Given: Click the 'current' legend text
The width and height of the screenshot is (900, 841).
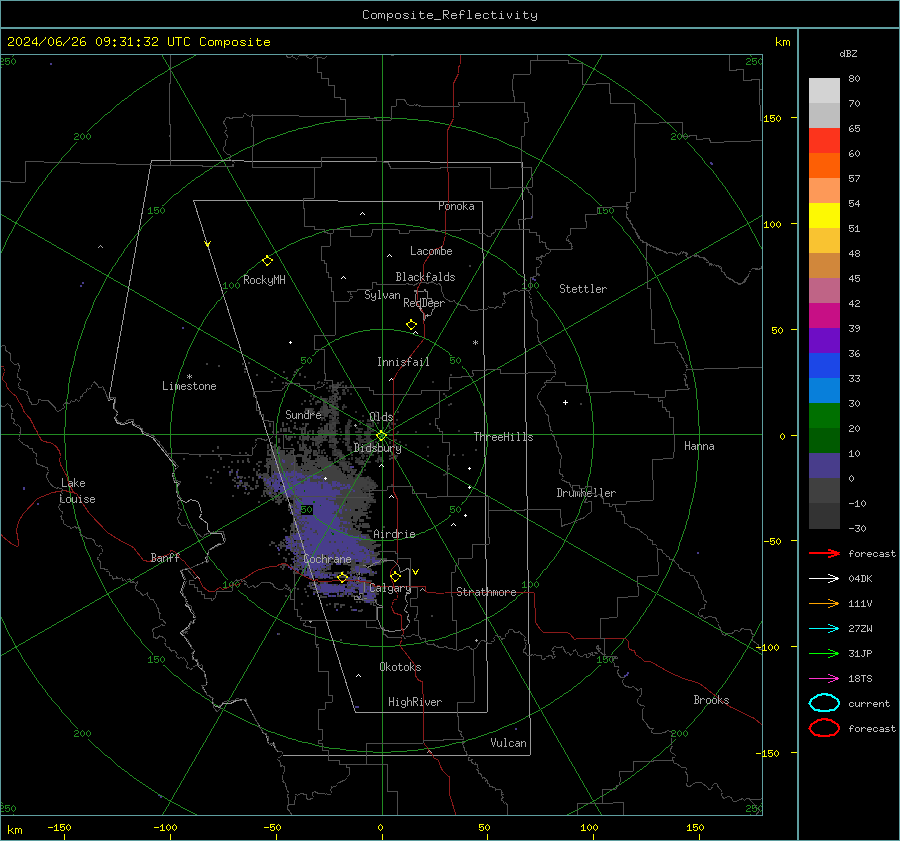Looking at the screenshot, I should pyautogui.click(x=869, y=704).
